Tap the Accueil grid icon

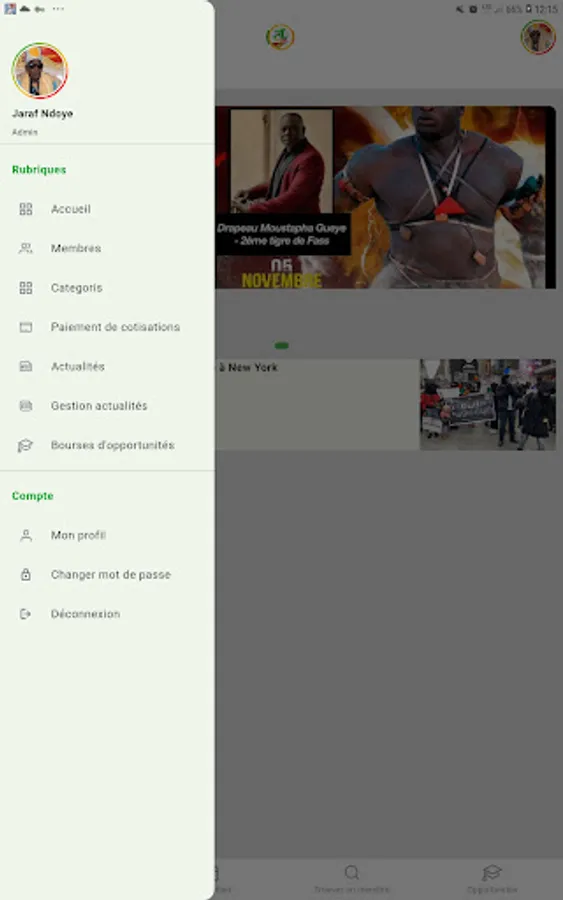pyautogui.click(x=26, y=209)
